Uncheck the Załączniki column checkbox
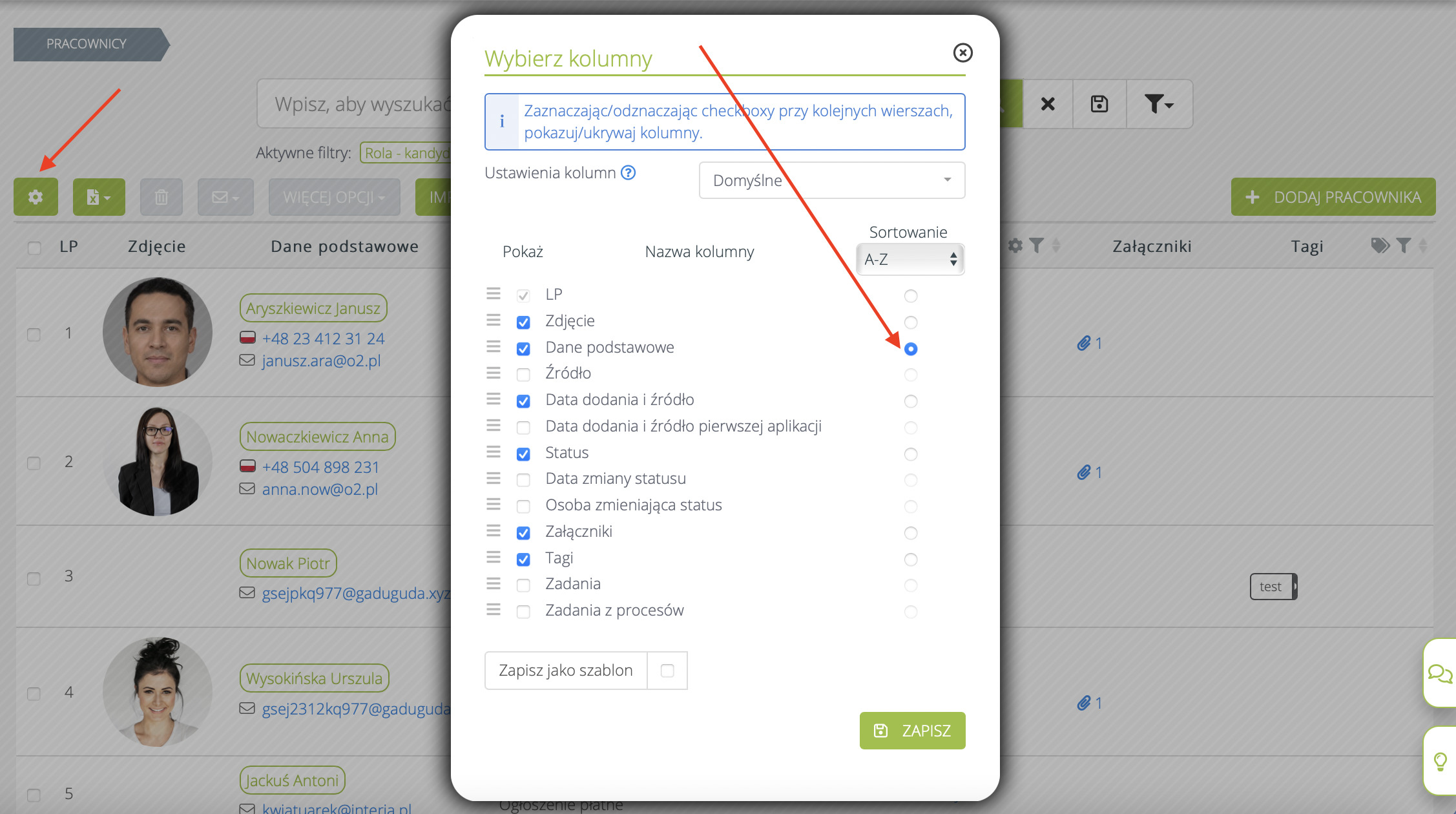Viewport: 1456px width, 814px height. (523, 532)
